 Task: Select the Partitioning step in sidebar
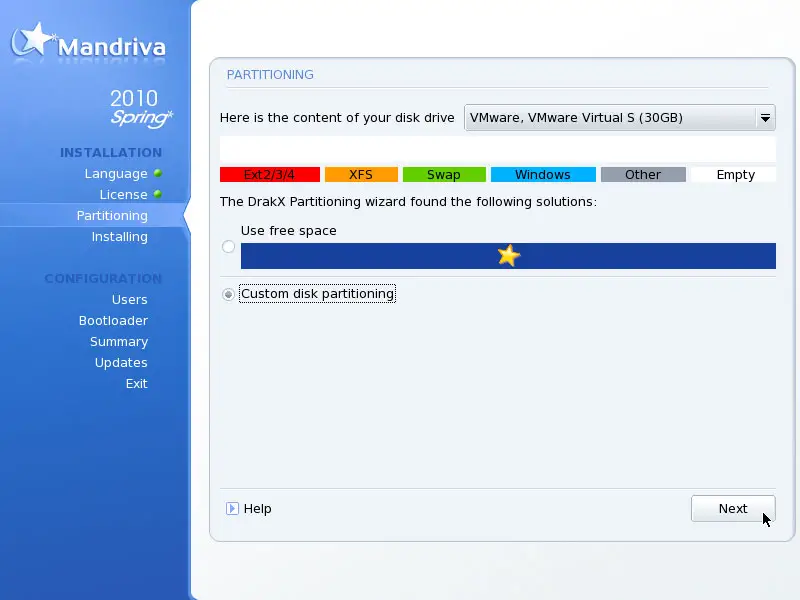(x=112, y=215)
